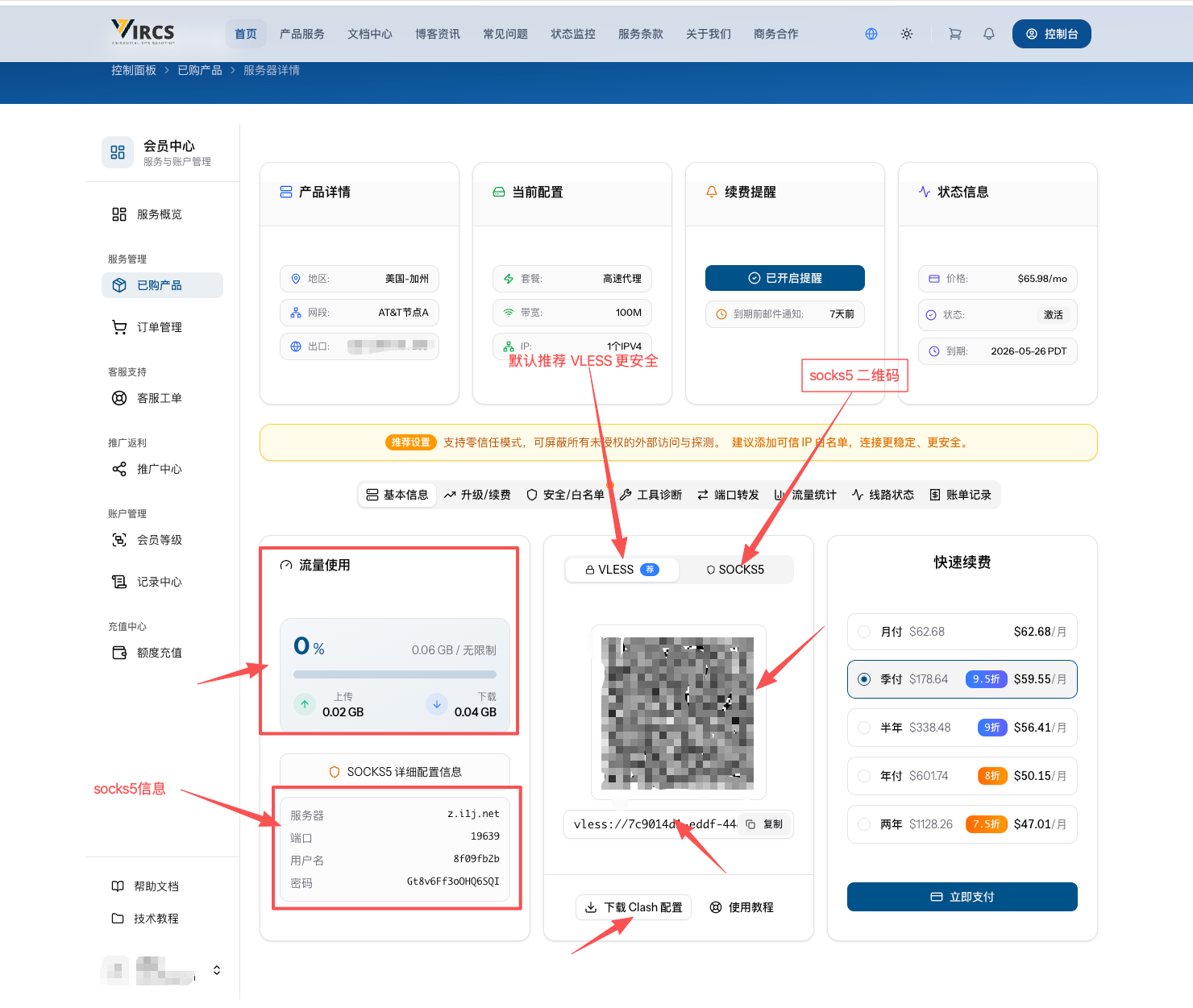Select 已购产品 in the sidebar
The height and width of the screenshot is (1008, 1193).
click(162, 285)
